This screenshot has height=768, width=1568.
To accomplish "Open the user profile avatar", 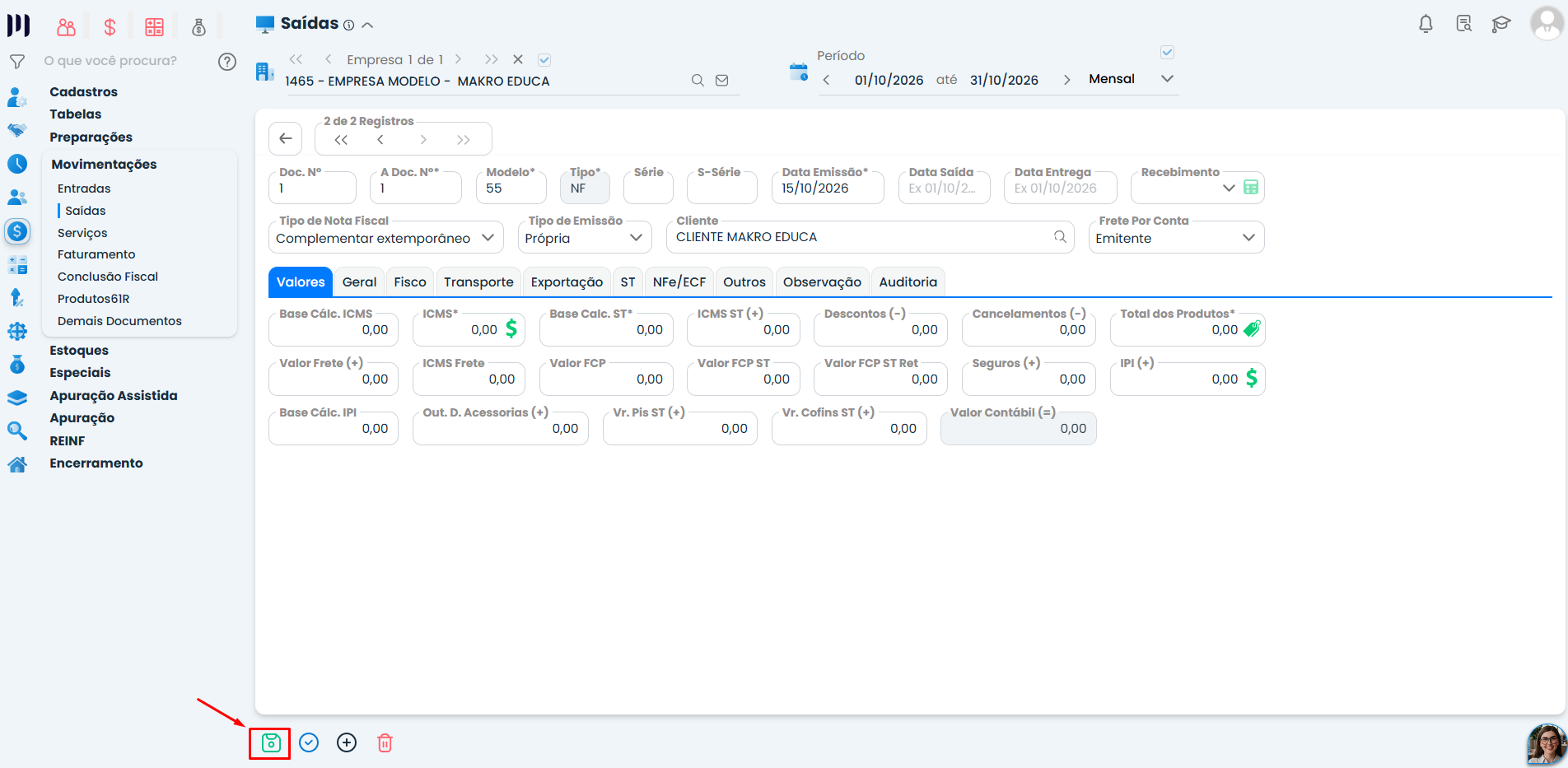I will coord(1547,23).
